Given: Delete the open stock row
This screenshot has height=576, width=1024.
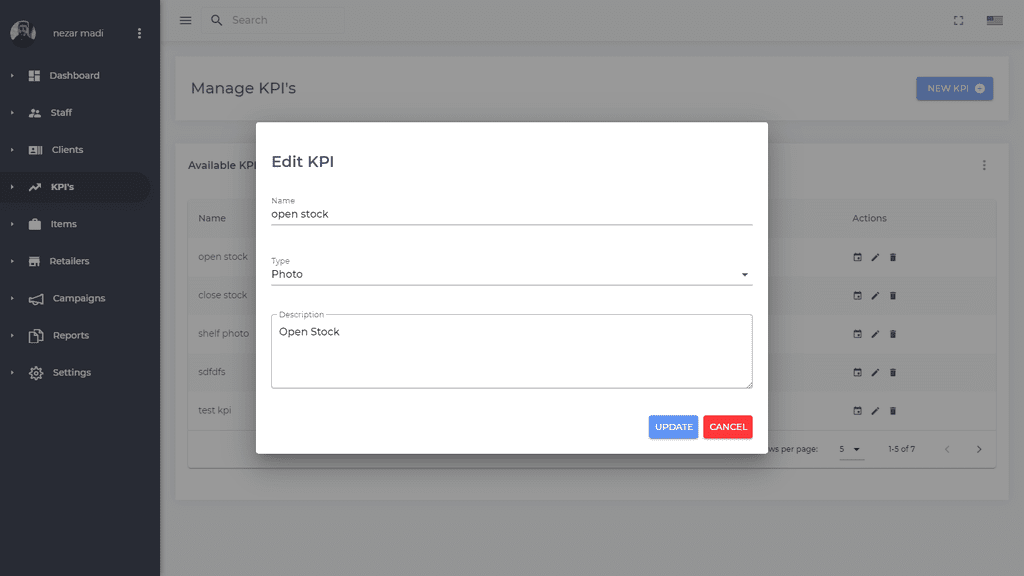Looking at the screenshot, I should (893, 257).
